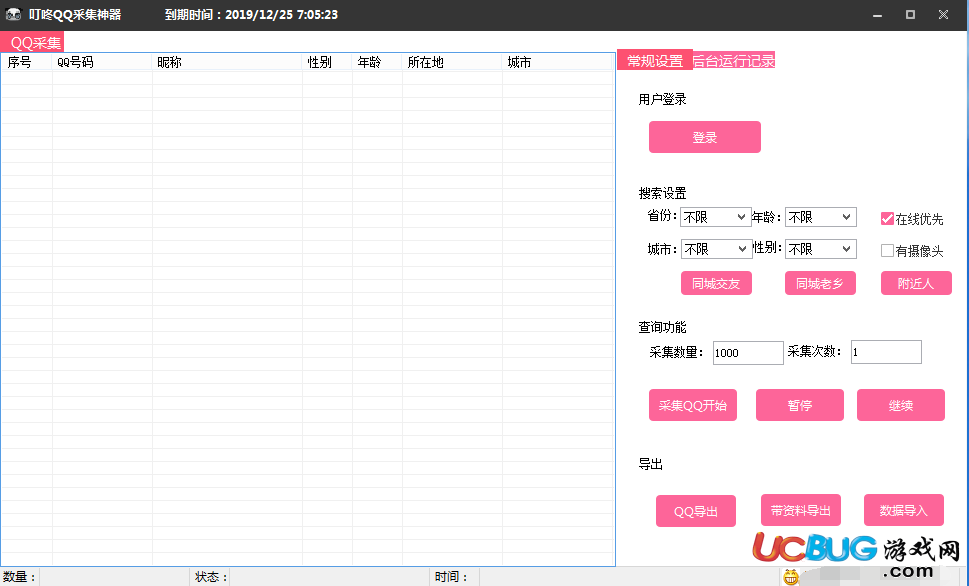The image size is (969, 586).
Task: Focus the 采集次数 input field
Action: (886, 352)
